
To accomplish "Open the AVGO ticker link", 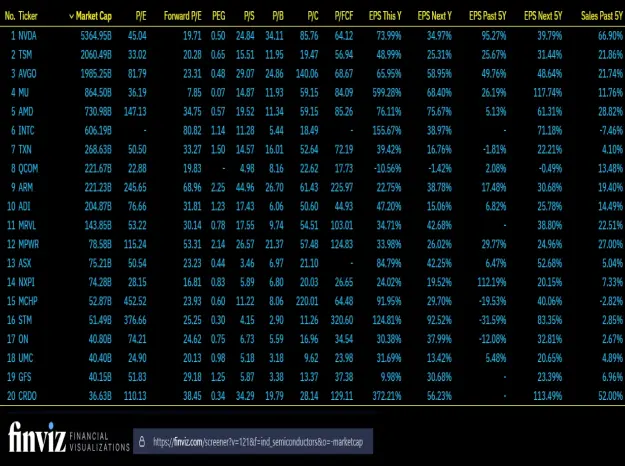I will coord(28,74).
